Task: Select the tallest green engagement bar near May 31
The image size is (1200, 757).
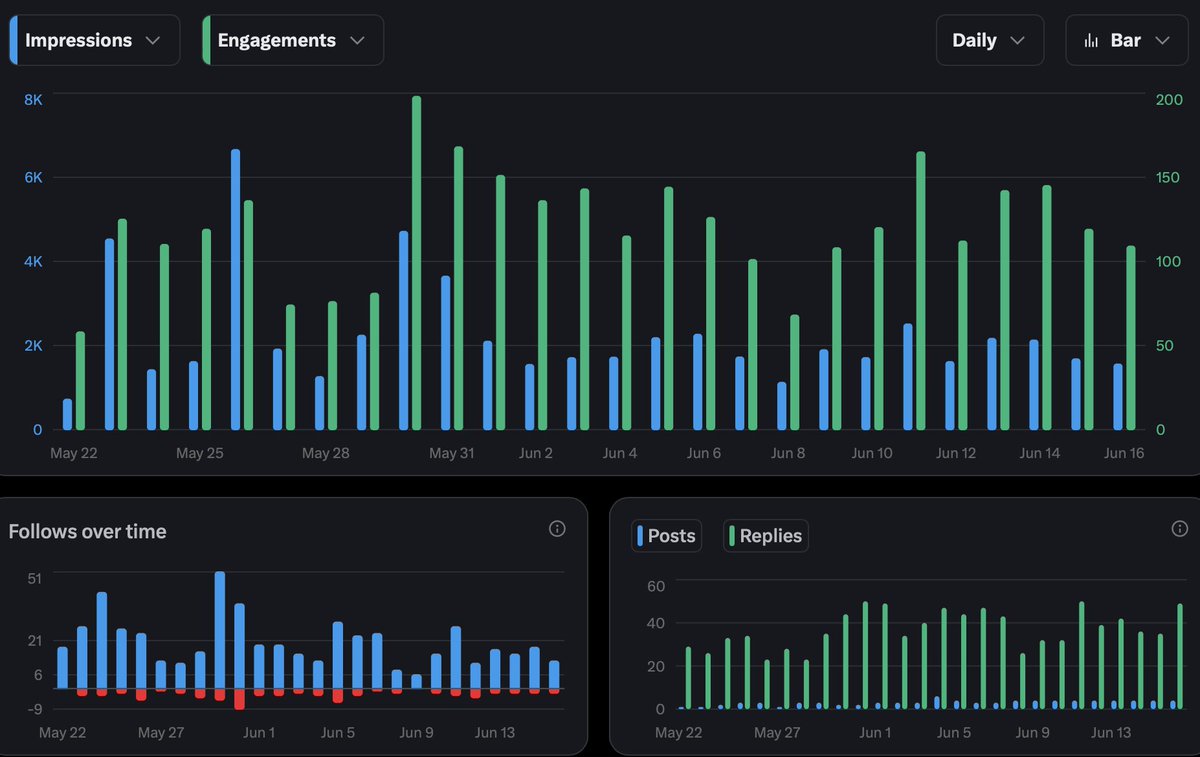Action: tap(416, 263)
